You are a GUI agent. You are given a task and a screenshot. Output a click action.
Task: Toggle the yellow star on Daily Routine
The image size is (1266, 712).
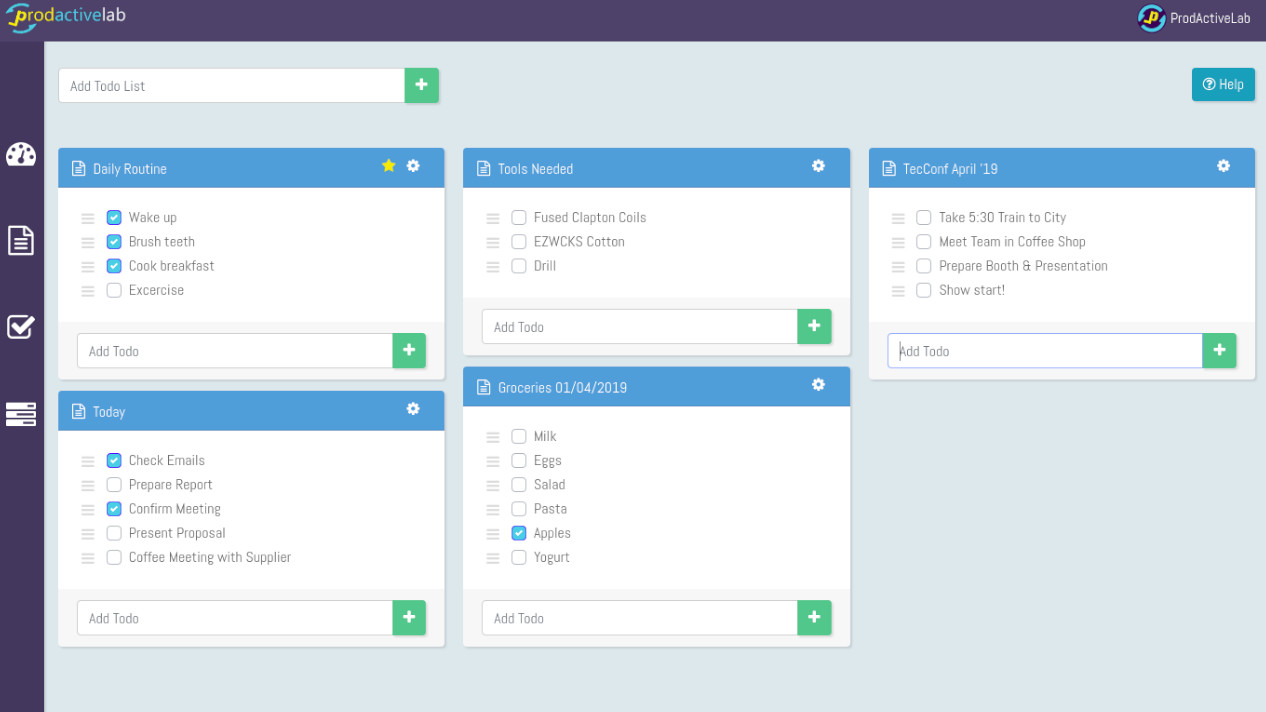[x=389, y=166]
